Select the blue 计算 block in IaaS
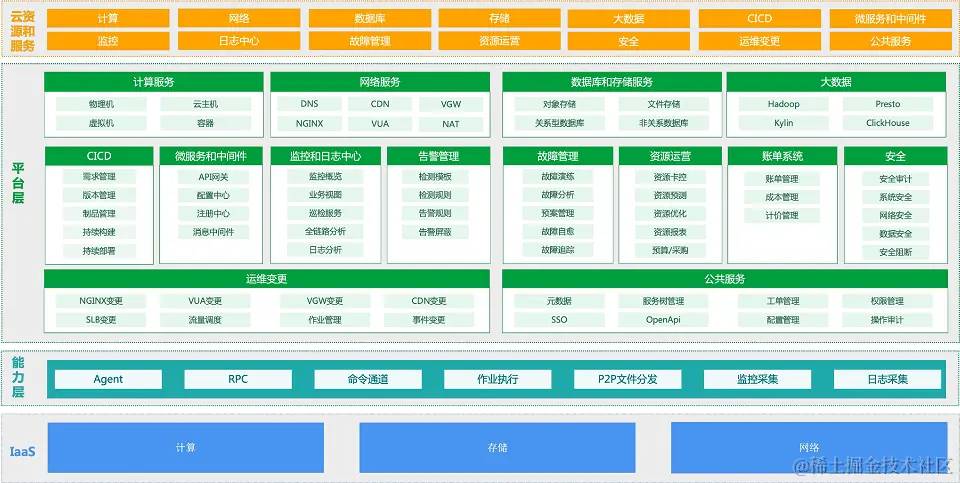 pos(186,447)
